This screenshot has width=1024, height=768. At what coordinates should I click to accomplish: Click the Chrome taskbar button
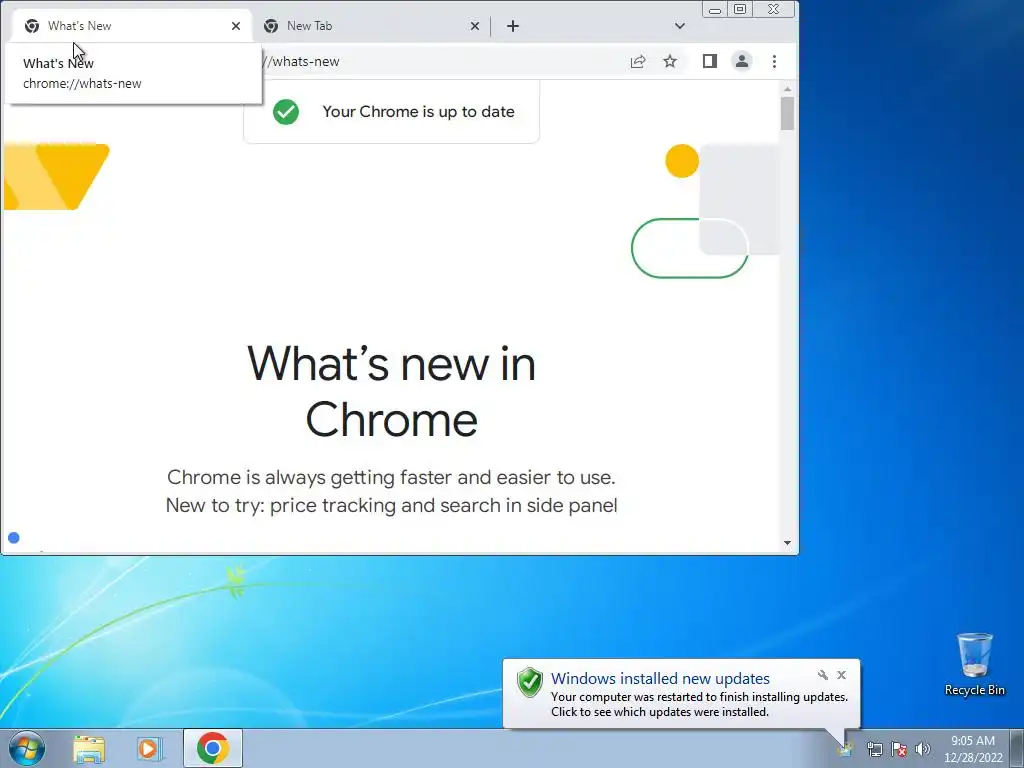[x=213, y=748]
